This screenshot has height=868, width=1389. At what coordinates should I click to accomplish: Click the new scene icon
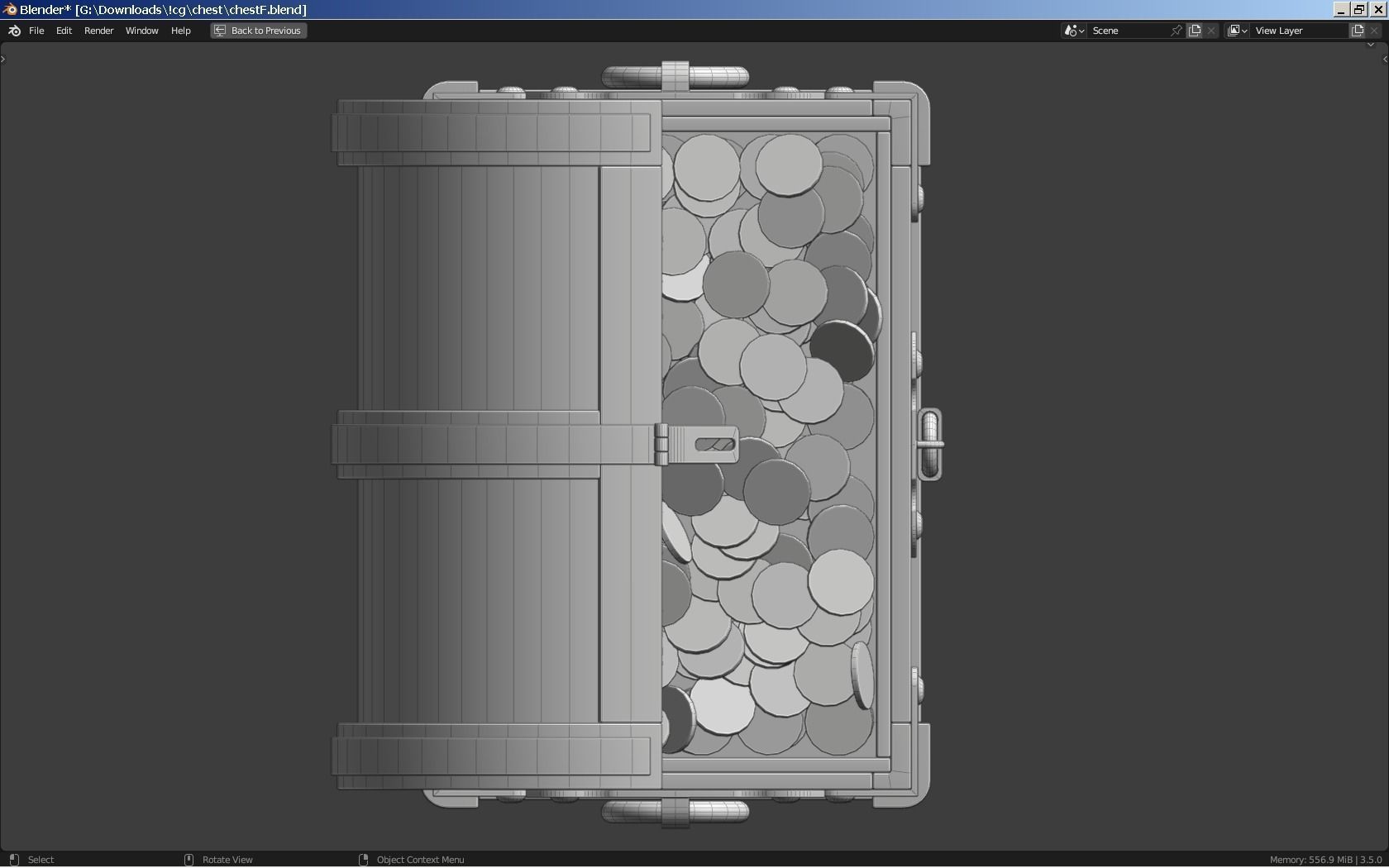pos(1195,31)
